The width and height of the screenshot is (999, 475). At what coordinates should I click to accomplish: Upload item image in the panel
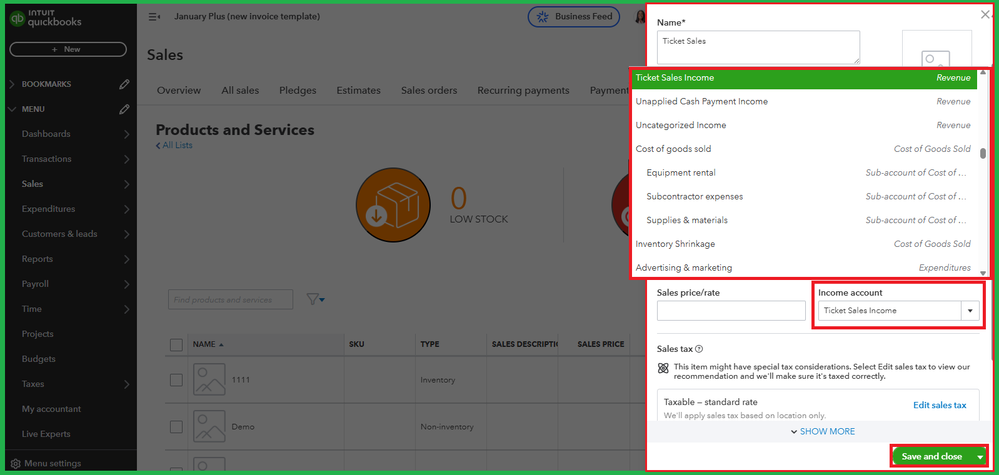click(x=937, y=48)
